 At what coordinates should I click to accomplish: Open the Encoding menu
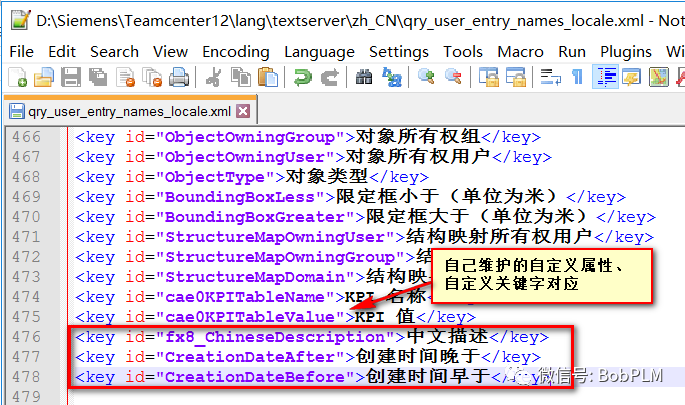(236, 52)
